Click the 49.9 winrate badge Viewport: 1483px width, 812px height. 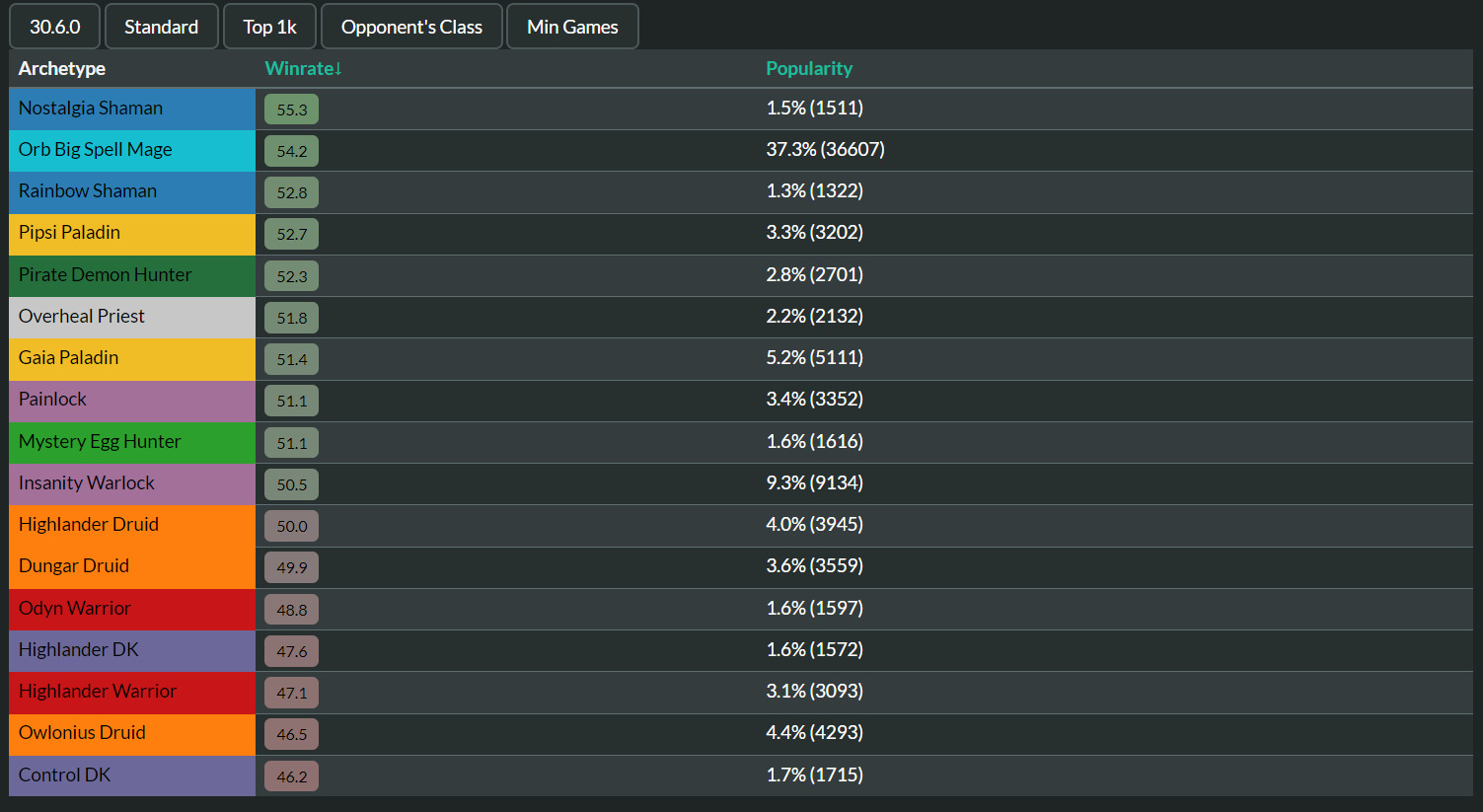[x=291, y=567]
